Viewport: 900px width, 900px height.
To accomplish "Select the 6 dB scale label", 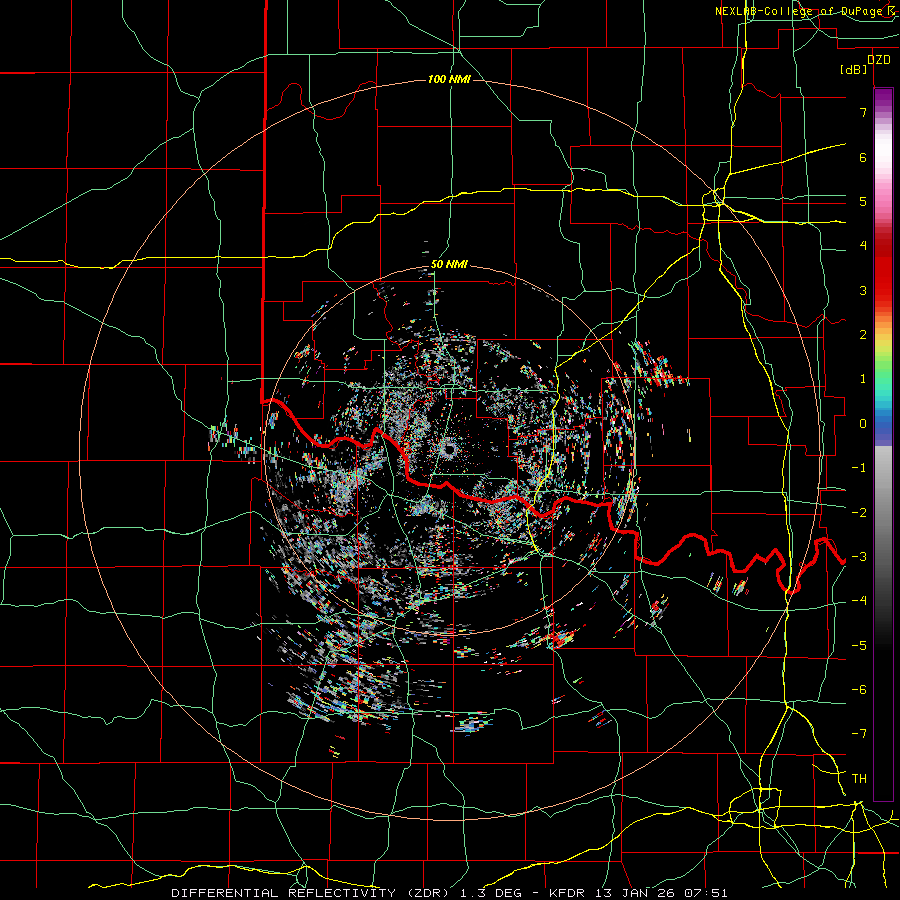I will pos(863,157).
